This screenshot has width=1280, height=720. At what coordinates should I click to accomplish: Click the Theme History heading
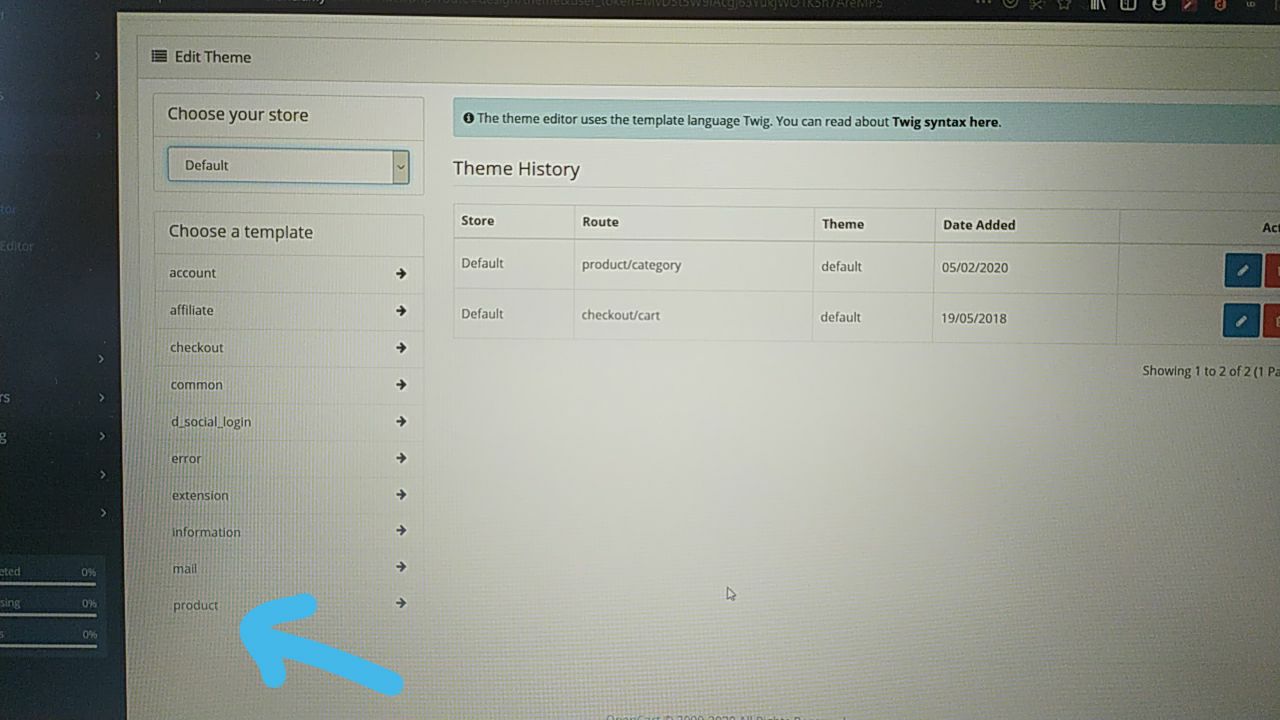pos(516,169)
